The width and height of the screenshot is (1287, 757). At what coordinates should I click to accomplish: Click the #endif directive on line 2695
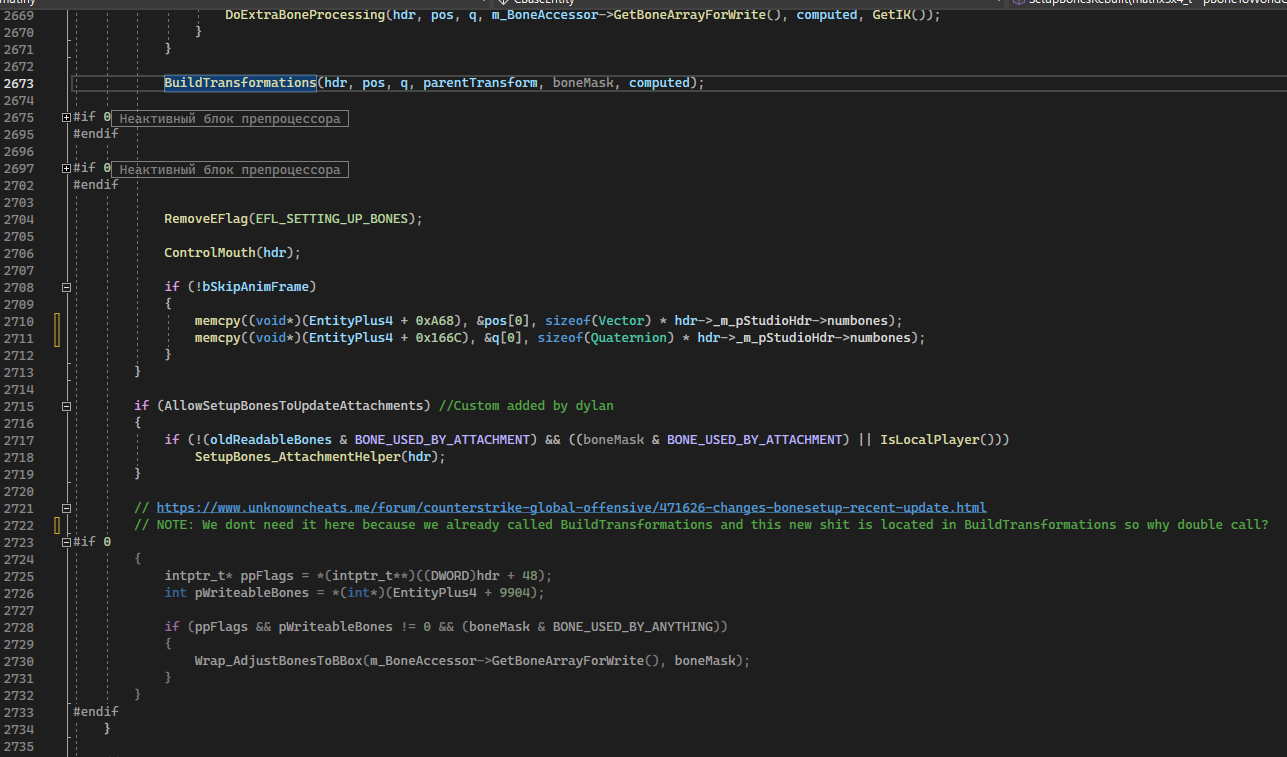click(x=96, y=134)
